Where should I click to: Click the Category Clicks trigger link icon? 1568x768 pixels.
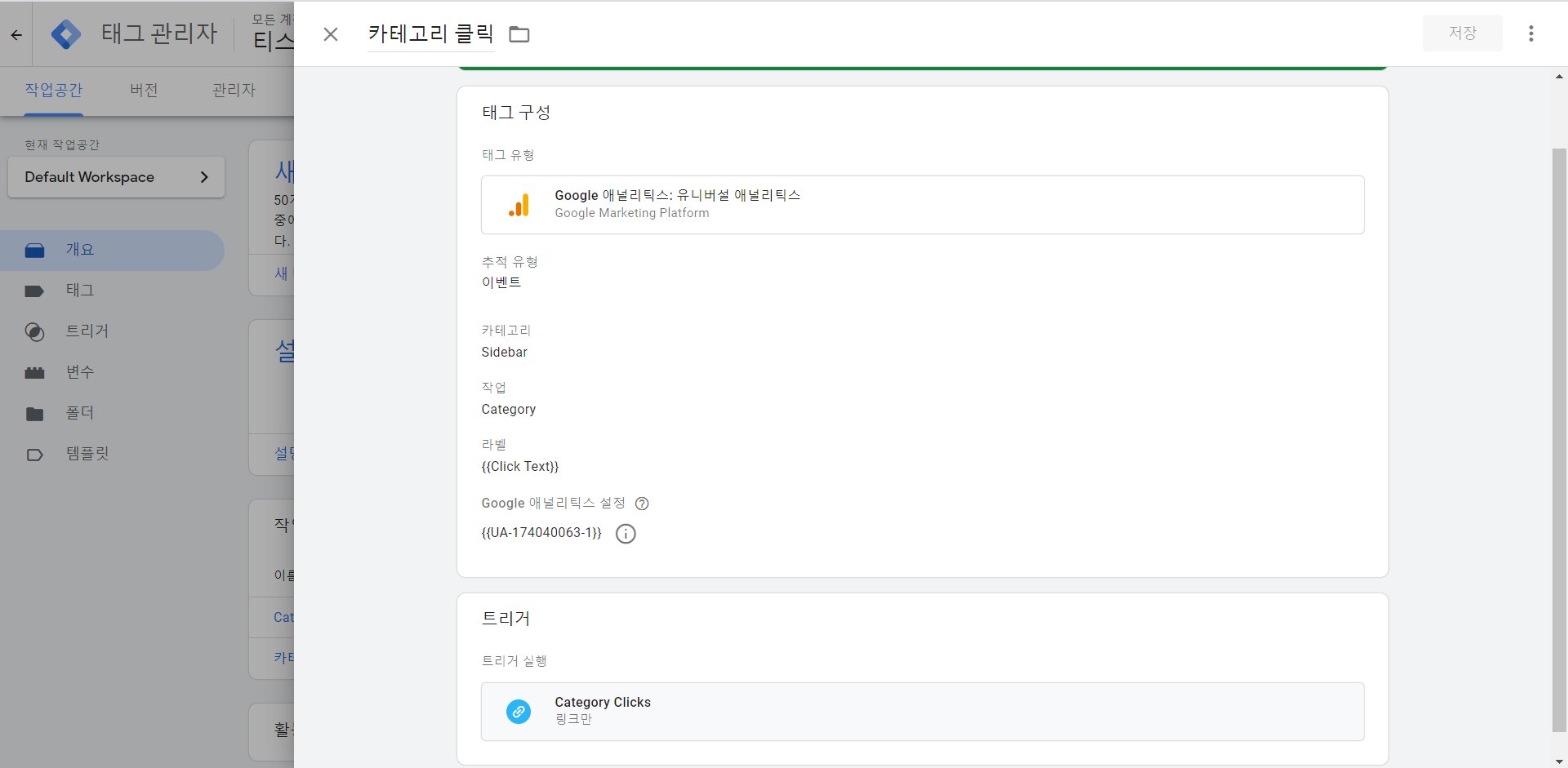(x=519, y=712)
